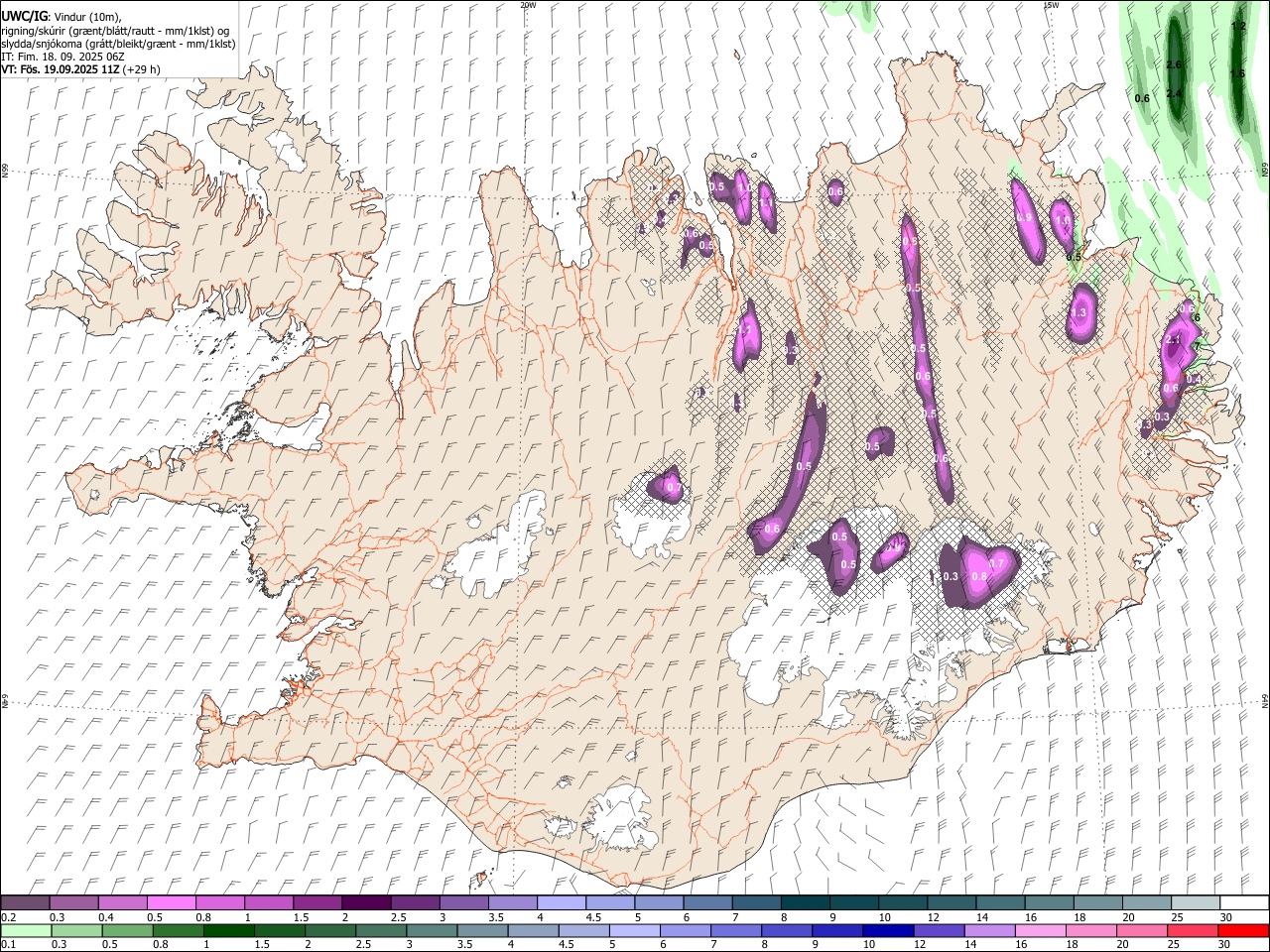Click the "20W" longitude label

[x=528, y=5]
